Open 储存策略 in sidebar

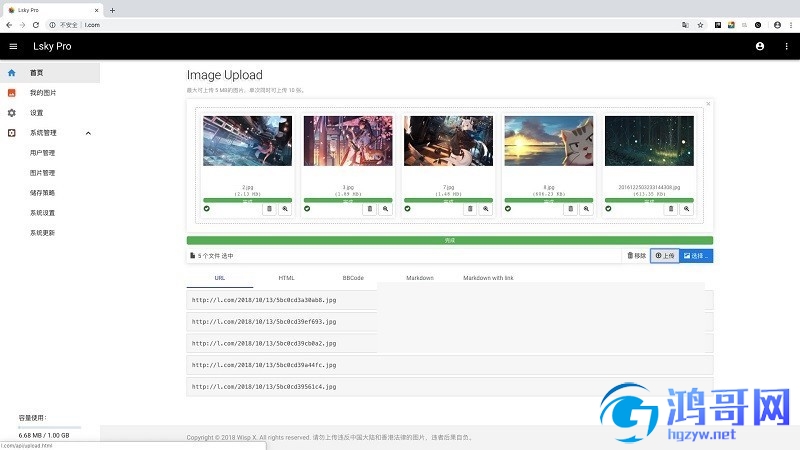tap(42, 193)
